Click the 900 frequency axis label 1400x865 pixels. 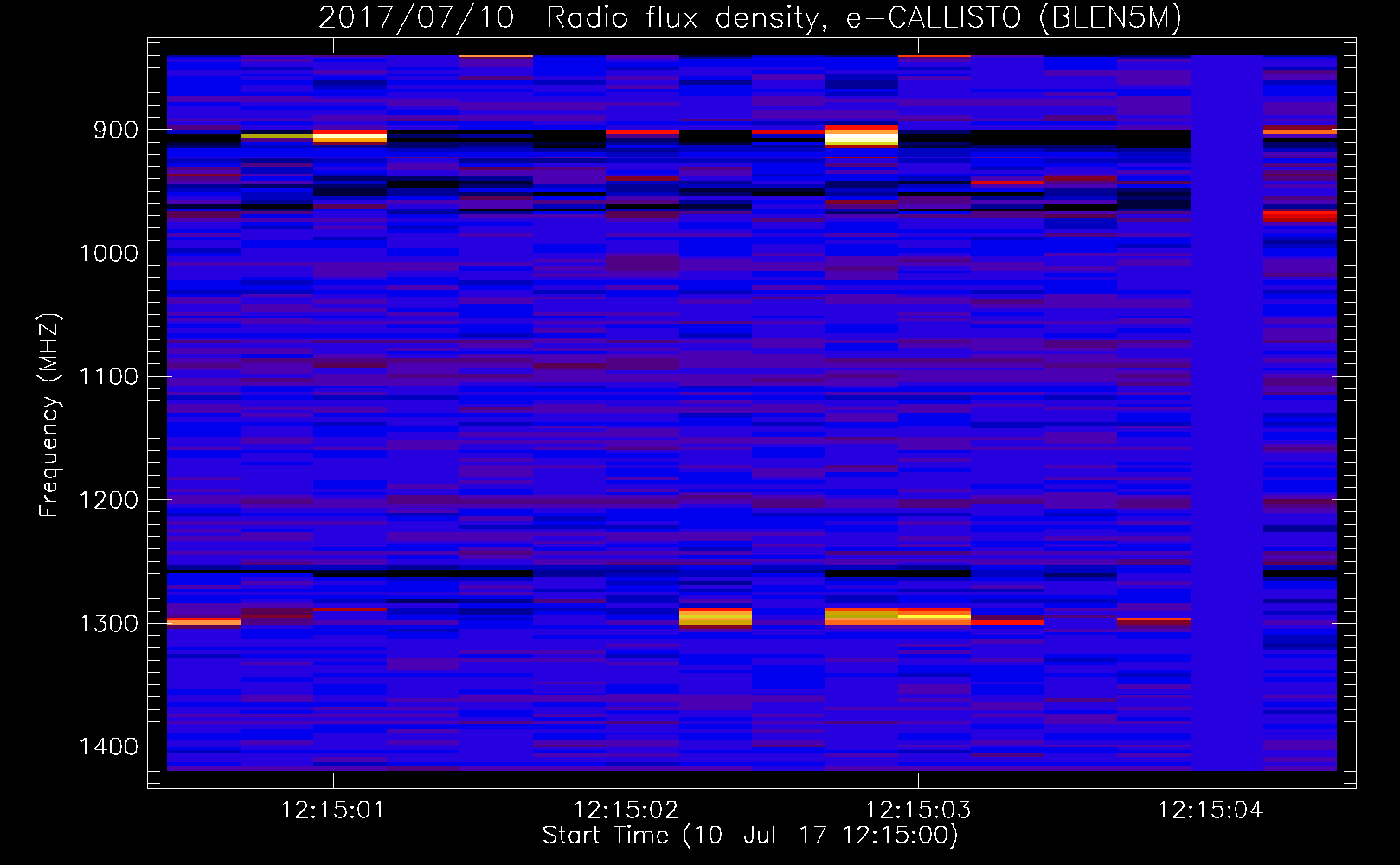(116, 130)
